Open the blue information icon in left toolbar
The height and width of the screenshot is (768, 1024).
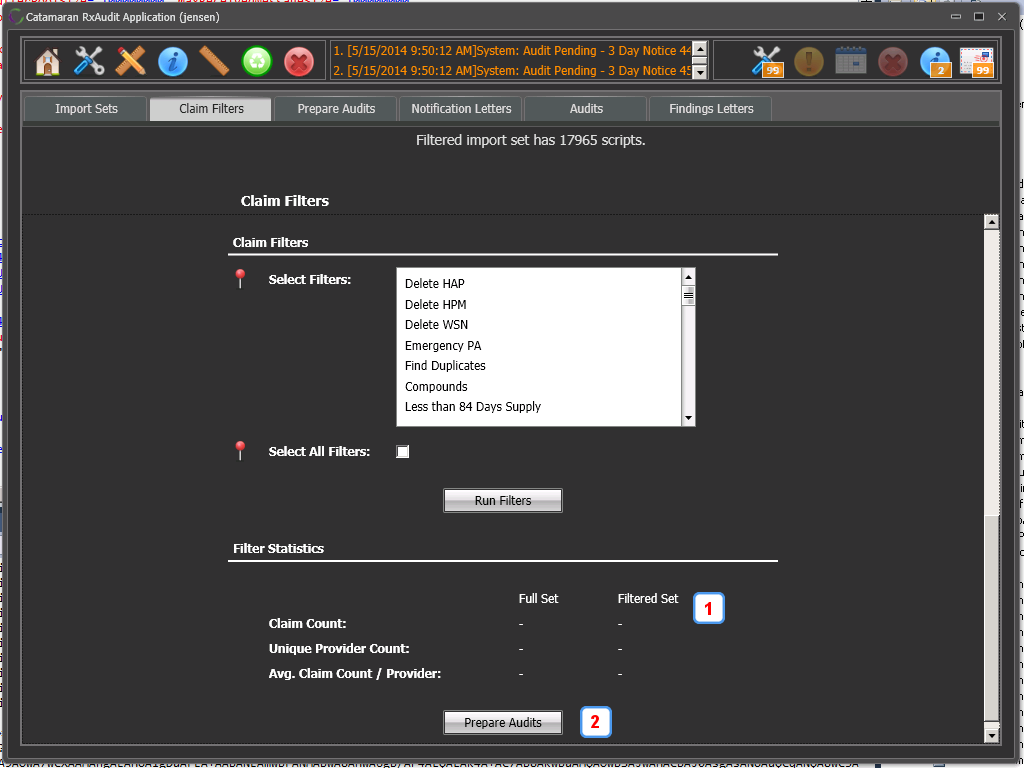point(173,62)
